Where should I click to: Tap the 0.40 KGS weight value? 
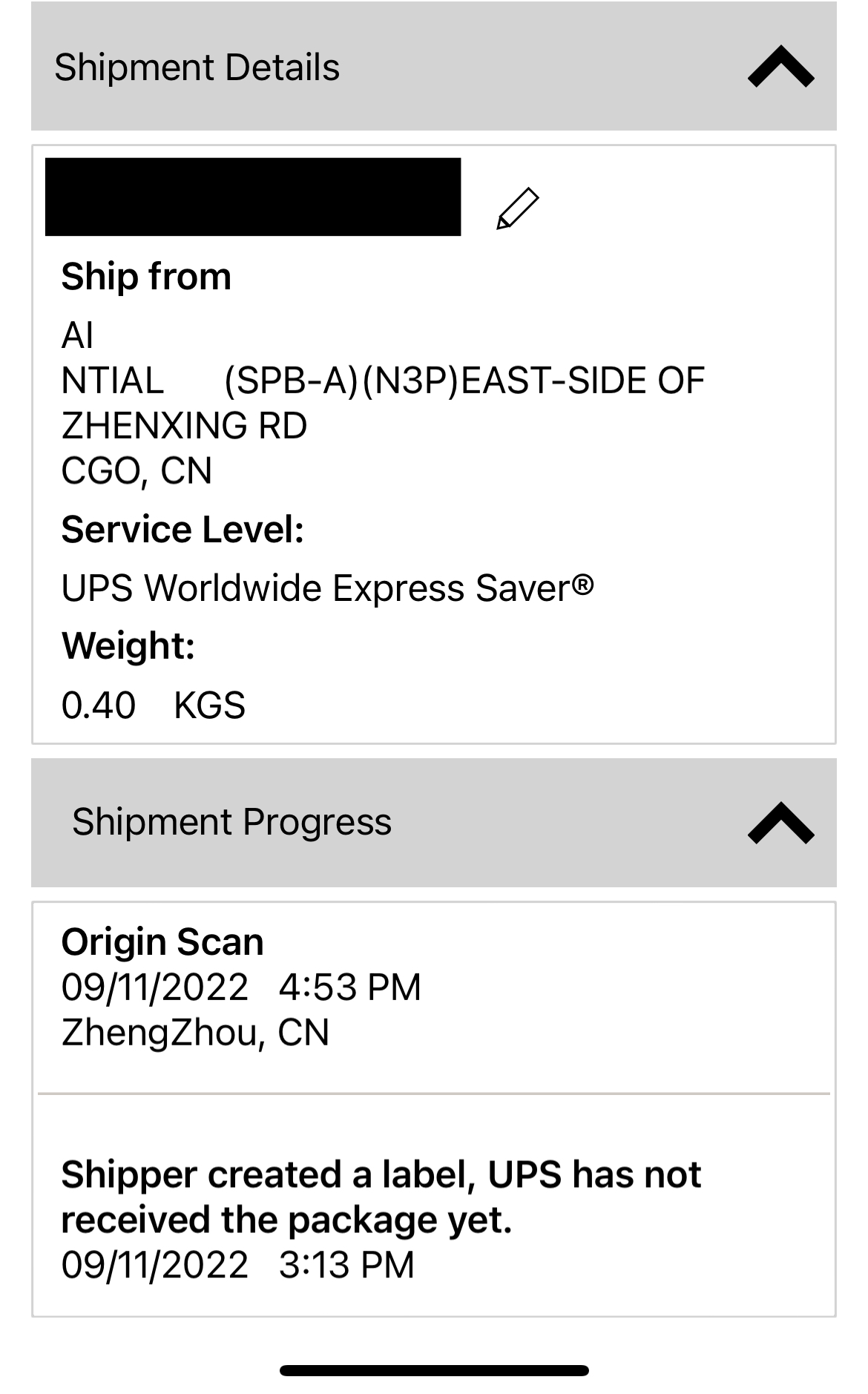pyautogui.click(x=153, y=705)
